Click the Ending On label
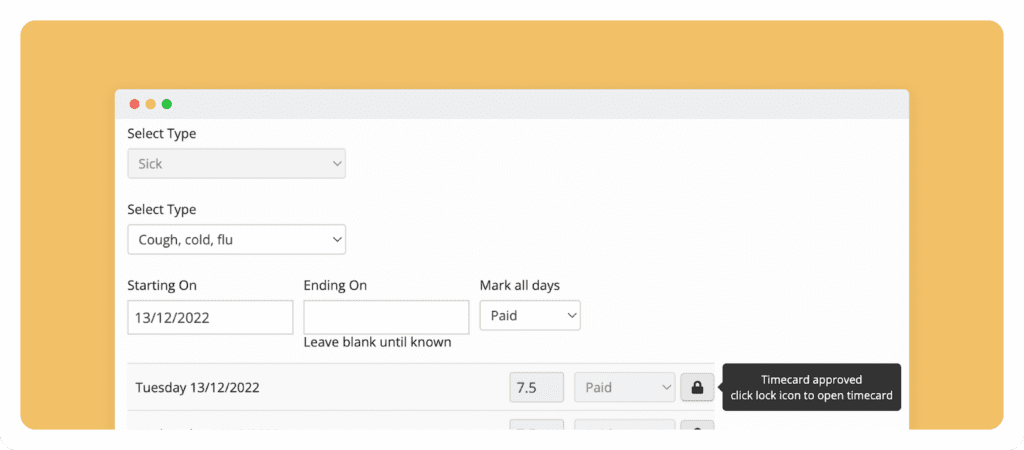This screenshot has width=1024, height=450. coord(335,285)
